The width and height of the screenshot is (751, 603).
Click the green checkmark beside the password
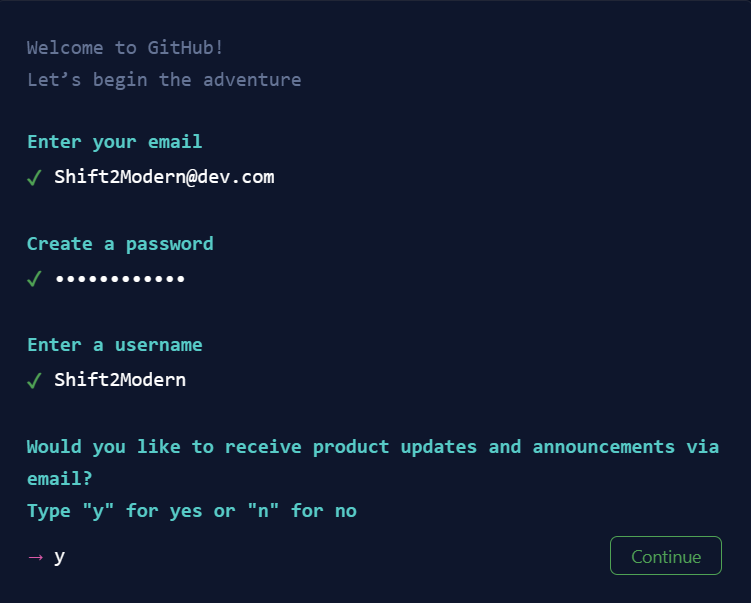click(34, 279)
